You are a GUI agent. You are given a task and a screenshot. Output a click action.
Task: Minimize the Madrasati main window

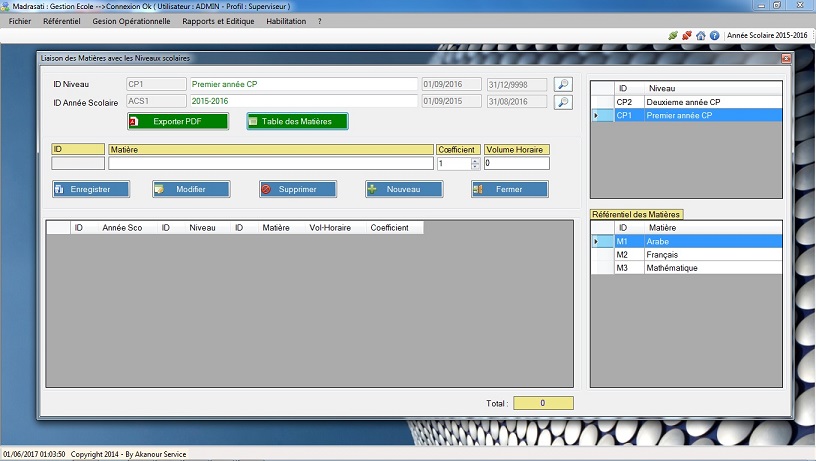tap(761, 6)
